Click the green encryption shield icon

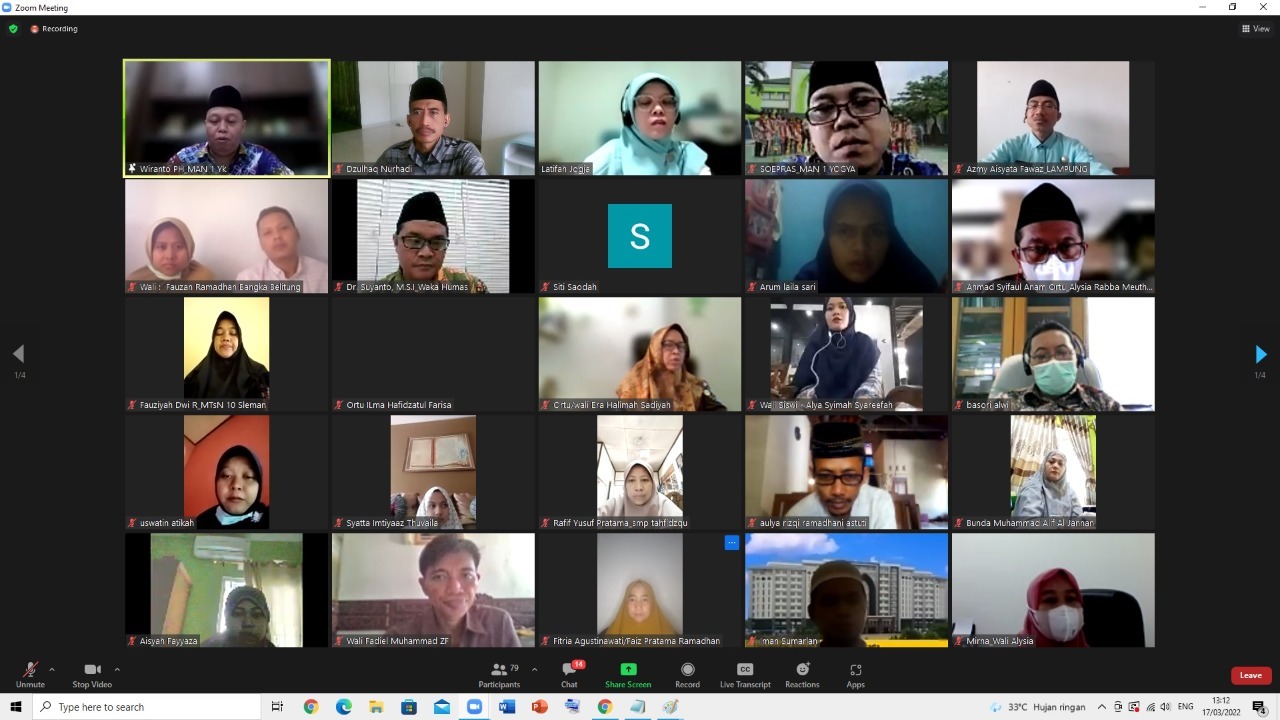click(13, 29)
